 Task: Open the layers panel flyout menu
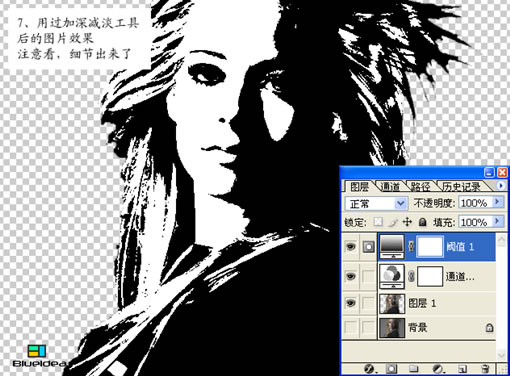click(501, 185)
